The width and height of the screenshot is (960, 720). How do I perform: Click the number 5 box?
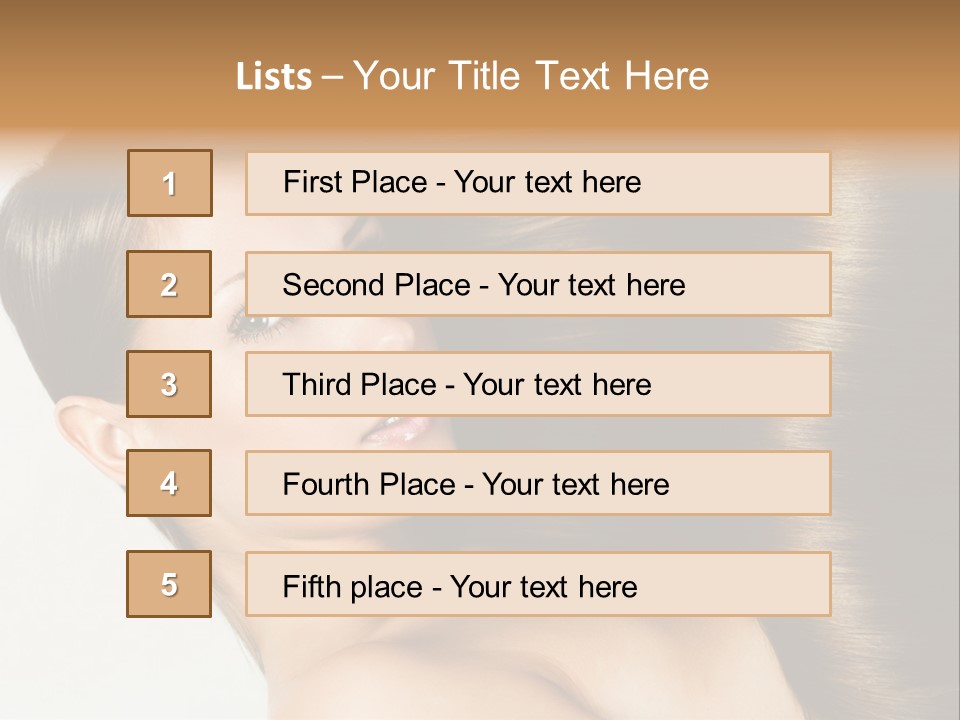(170, 584)
